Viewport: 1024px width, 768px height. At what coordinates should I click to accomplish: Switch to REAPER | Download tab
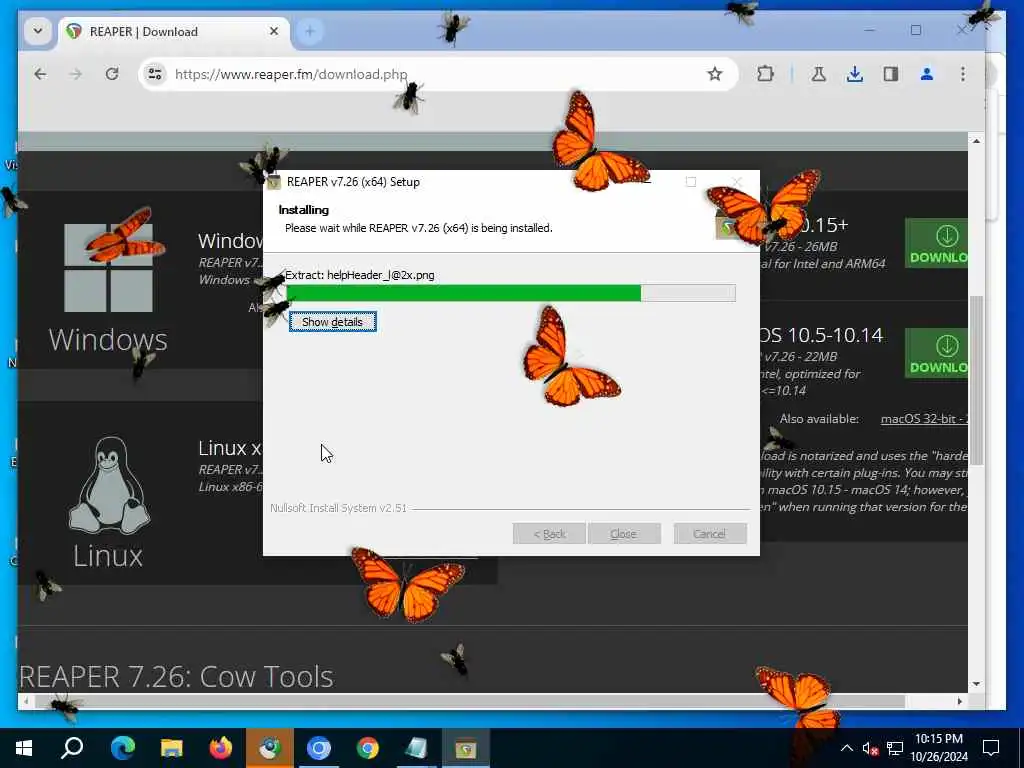tap(174, 31)
